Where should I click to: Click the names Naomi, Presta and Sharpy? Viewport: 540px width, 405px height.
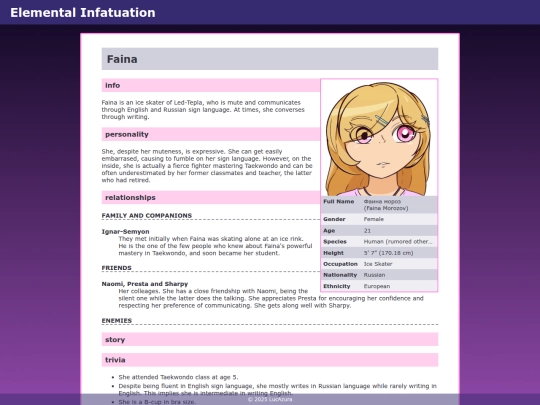(x=145, y=284)
